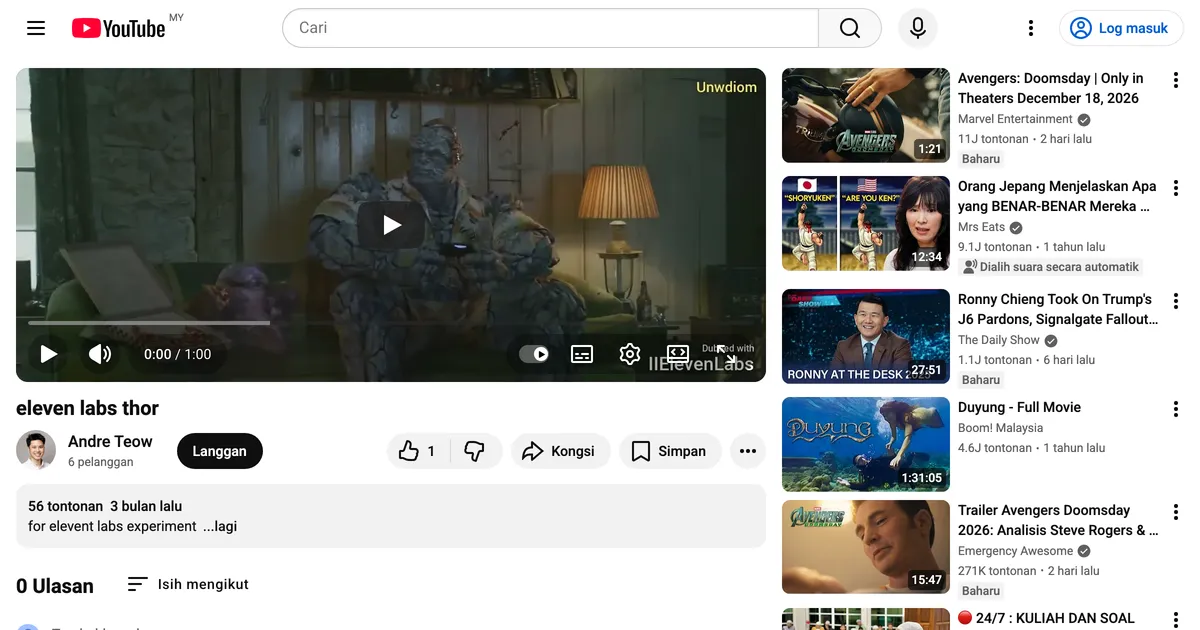Viewport: 1200px width, 630px height.
Task: Click the Langgan subscribe button
Action: tap(219, 451)
